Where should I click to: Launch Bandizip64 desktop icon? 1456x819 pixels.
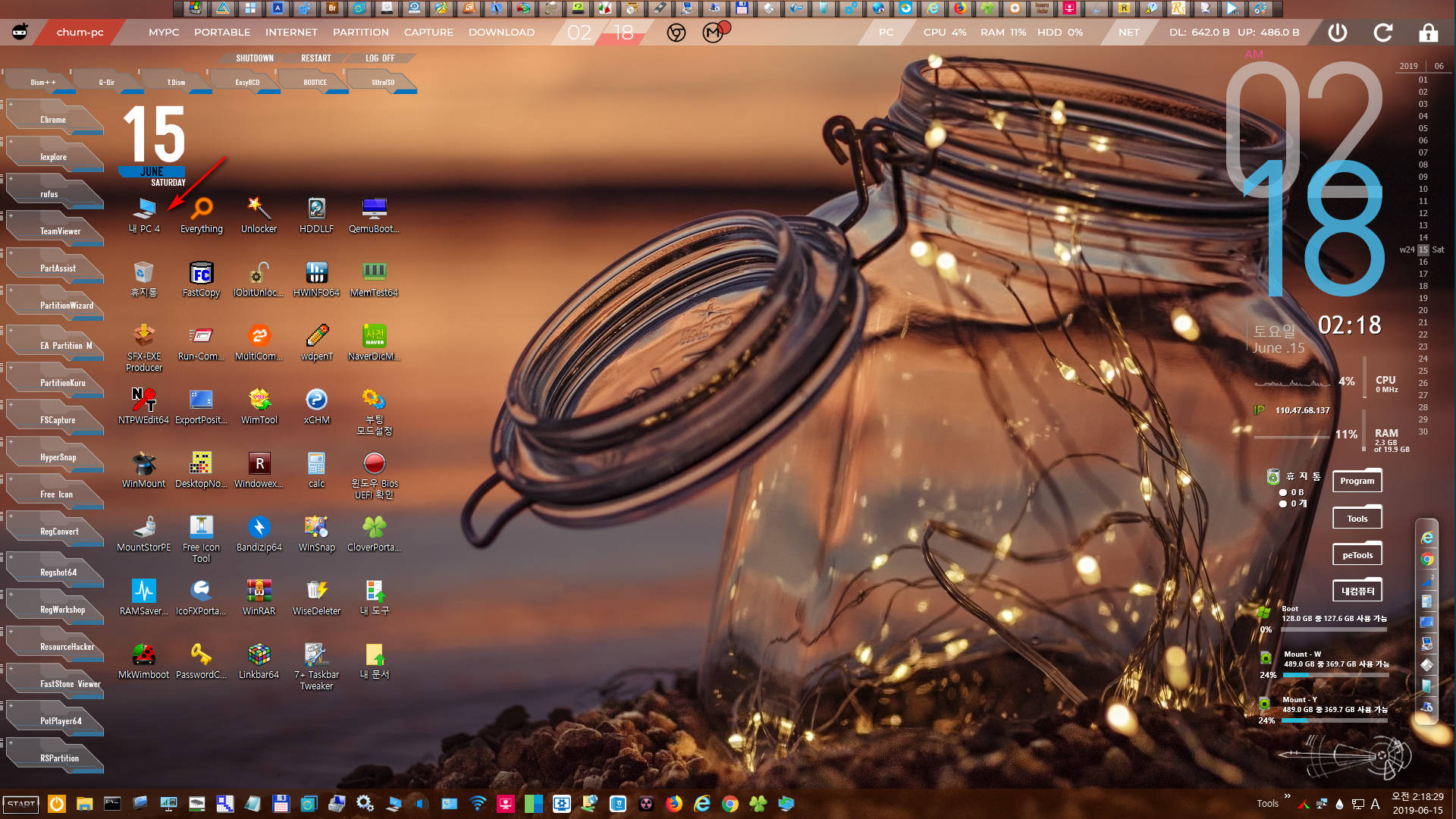coord(259,533)
